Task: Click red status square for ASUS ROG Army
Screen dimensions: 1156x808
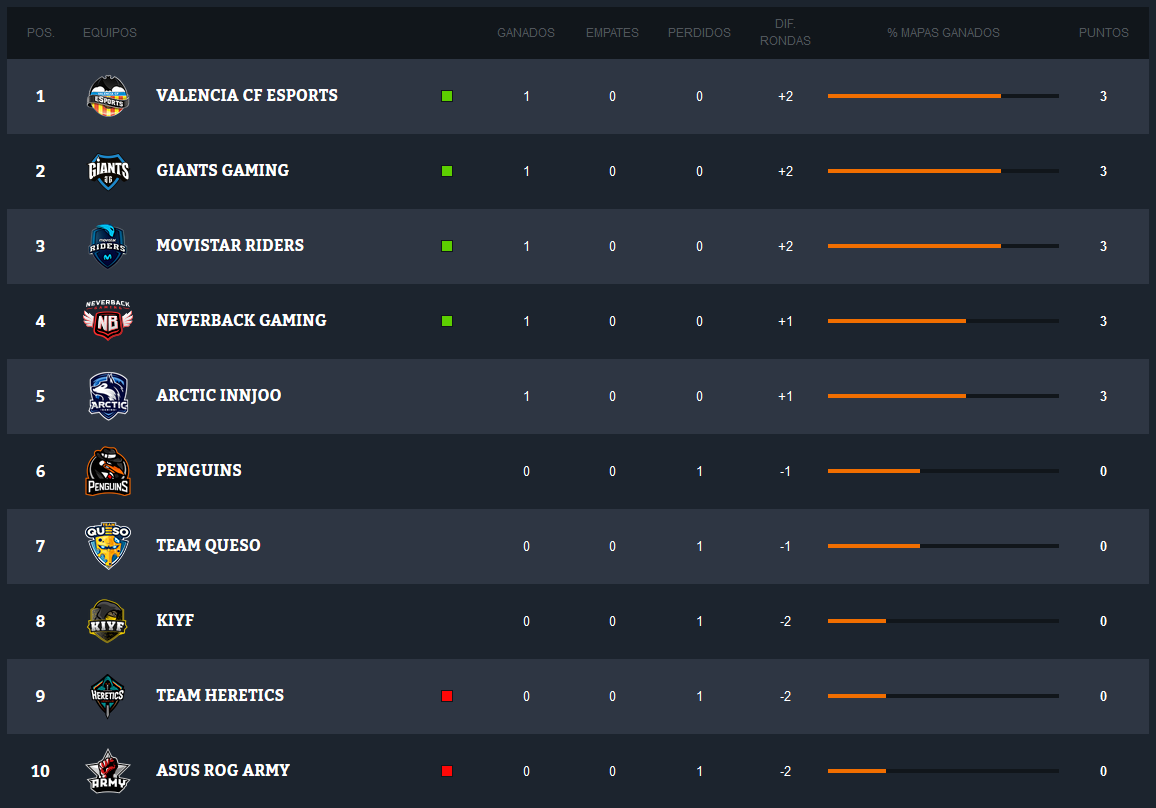Action: (447, 771)
